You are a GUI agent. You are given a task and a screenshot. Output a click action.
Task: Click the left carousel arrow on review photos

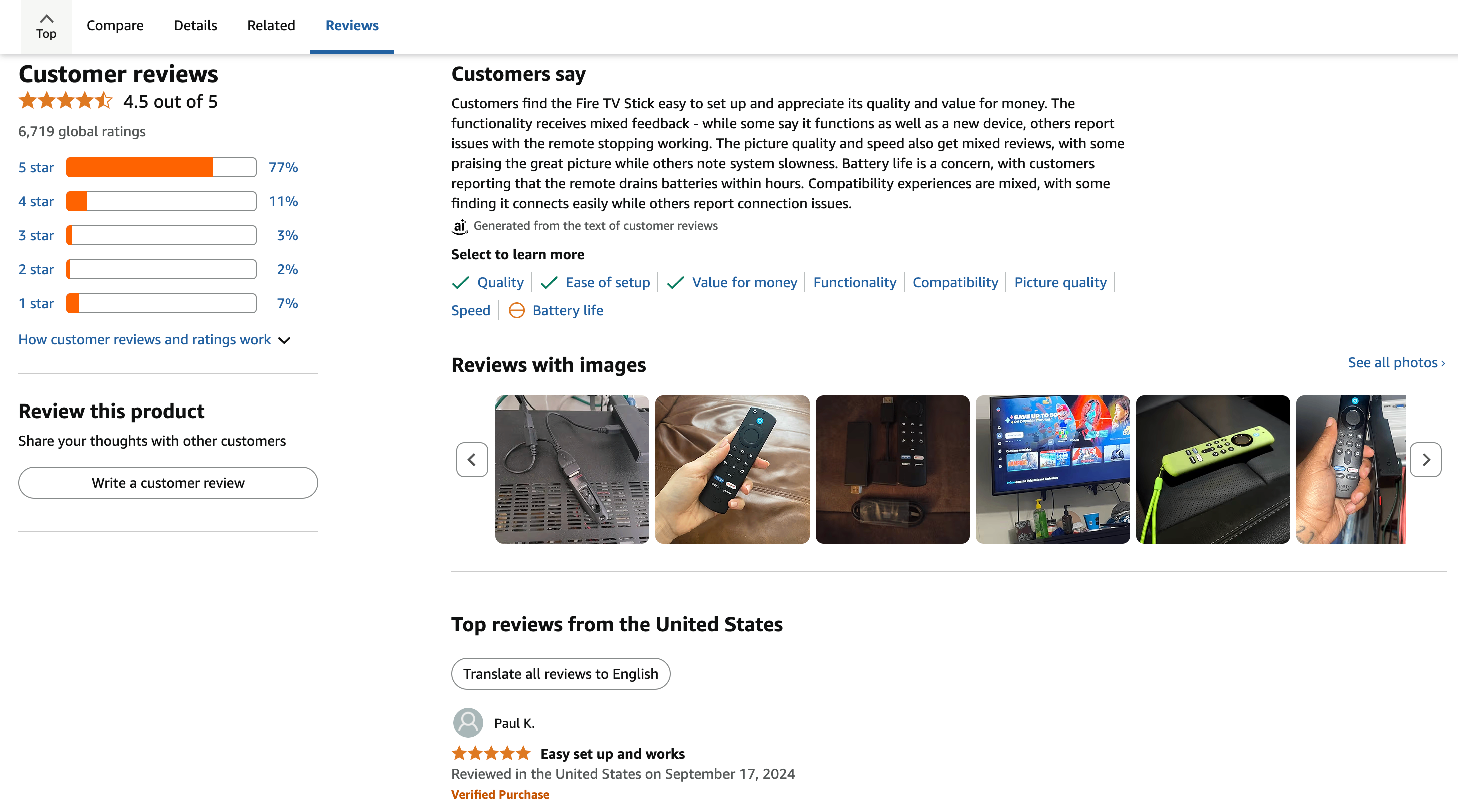472,459
